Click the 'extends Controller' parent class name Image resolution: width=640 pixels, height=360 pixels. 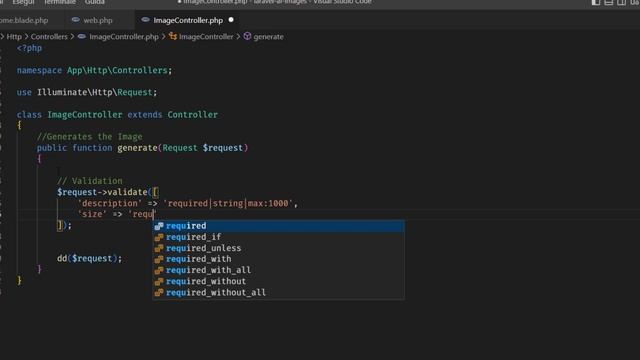tap(192, 115)
